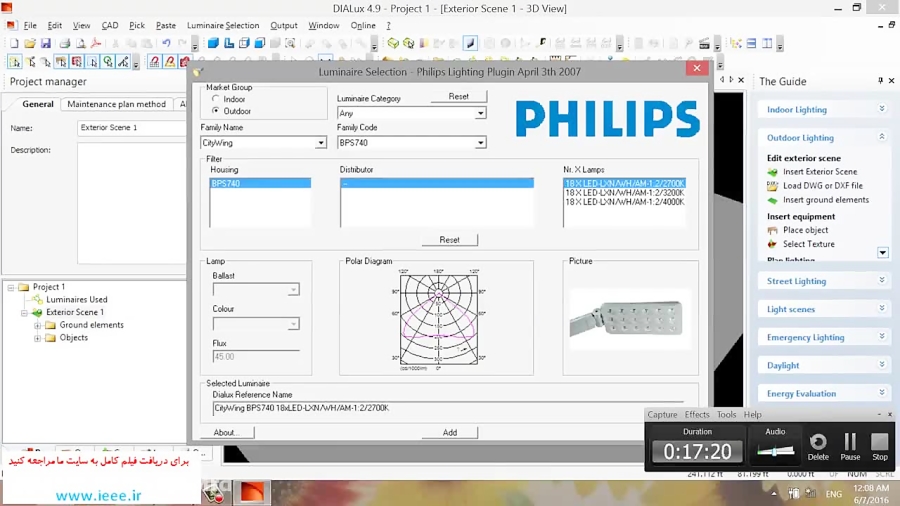Viewport: 900px width, 506px height.
Task: Activate the selection pointer tool icon
Action: (x=14, y=61)
